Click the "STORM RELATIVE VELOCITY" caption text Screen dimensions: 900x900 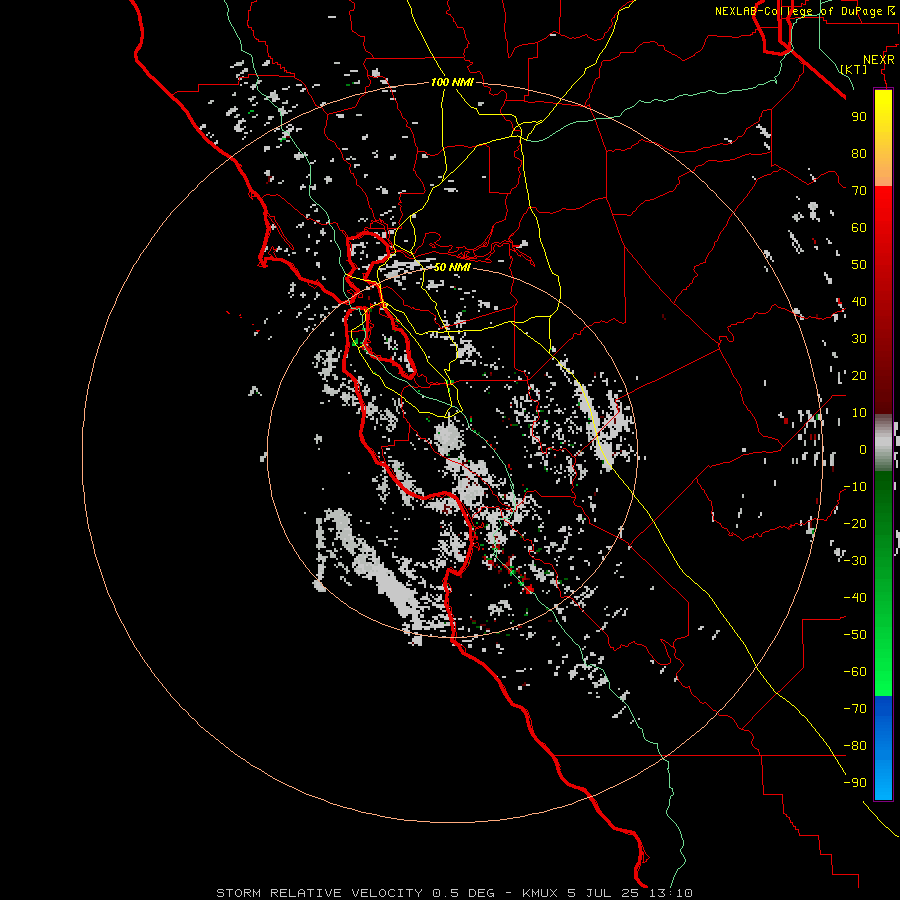click(x=319, y=893)
